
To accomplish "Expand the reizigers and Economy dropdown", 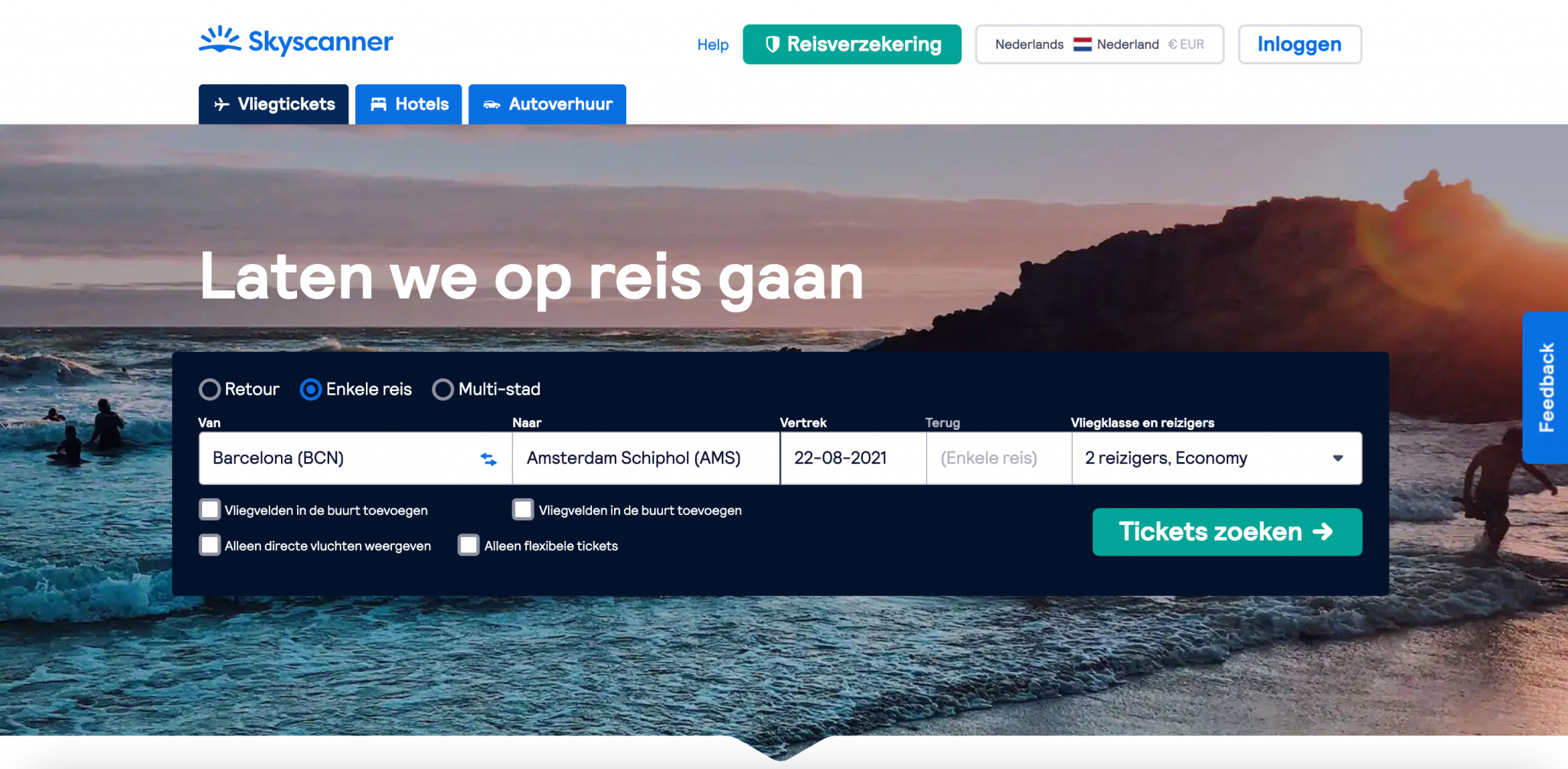I will coord(1217,458).
